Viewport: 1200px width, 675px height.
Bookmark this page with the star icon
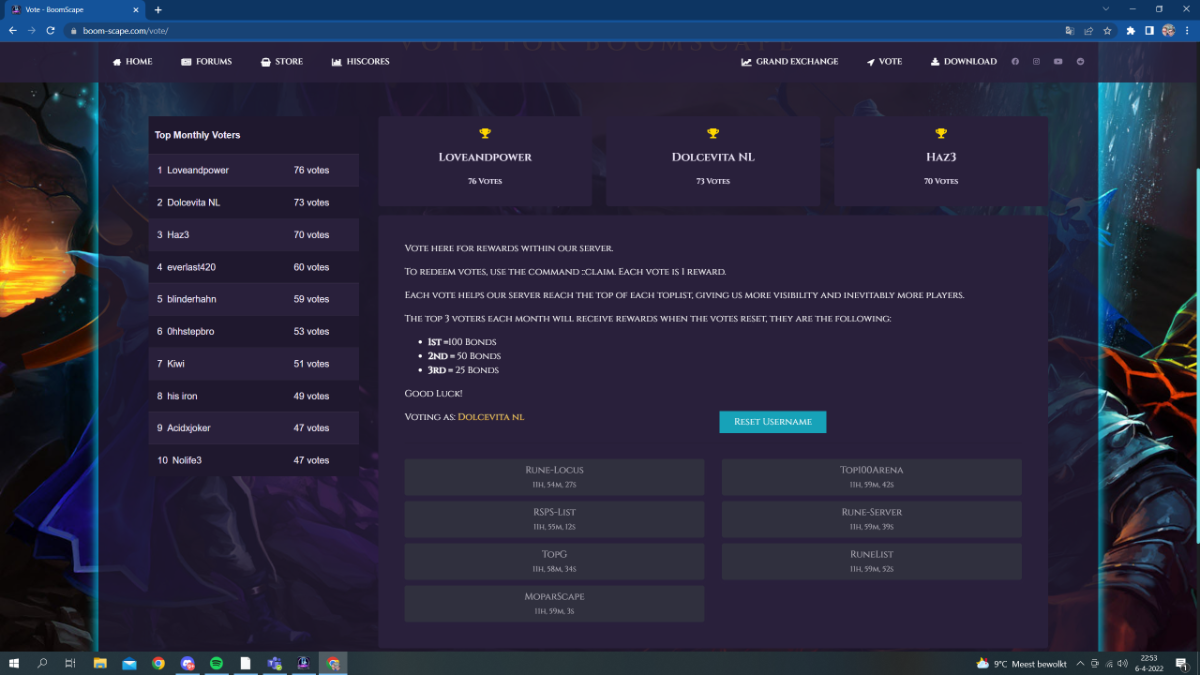1107,30
